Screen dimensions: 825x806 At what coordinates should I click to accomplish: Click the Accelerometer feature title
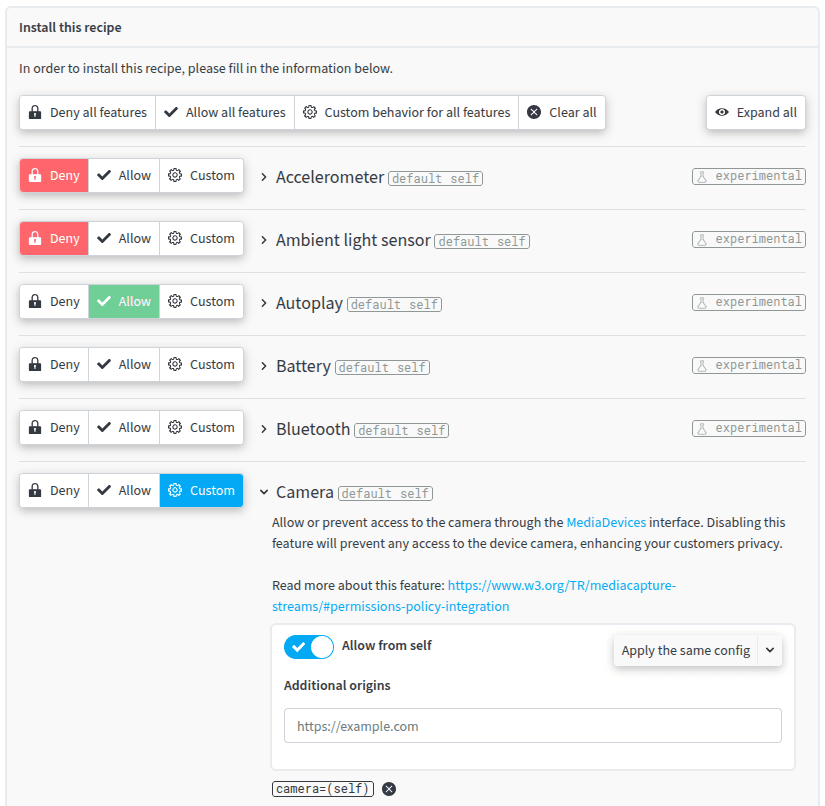[330, 177]
